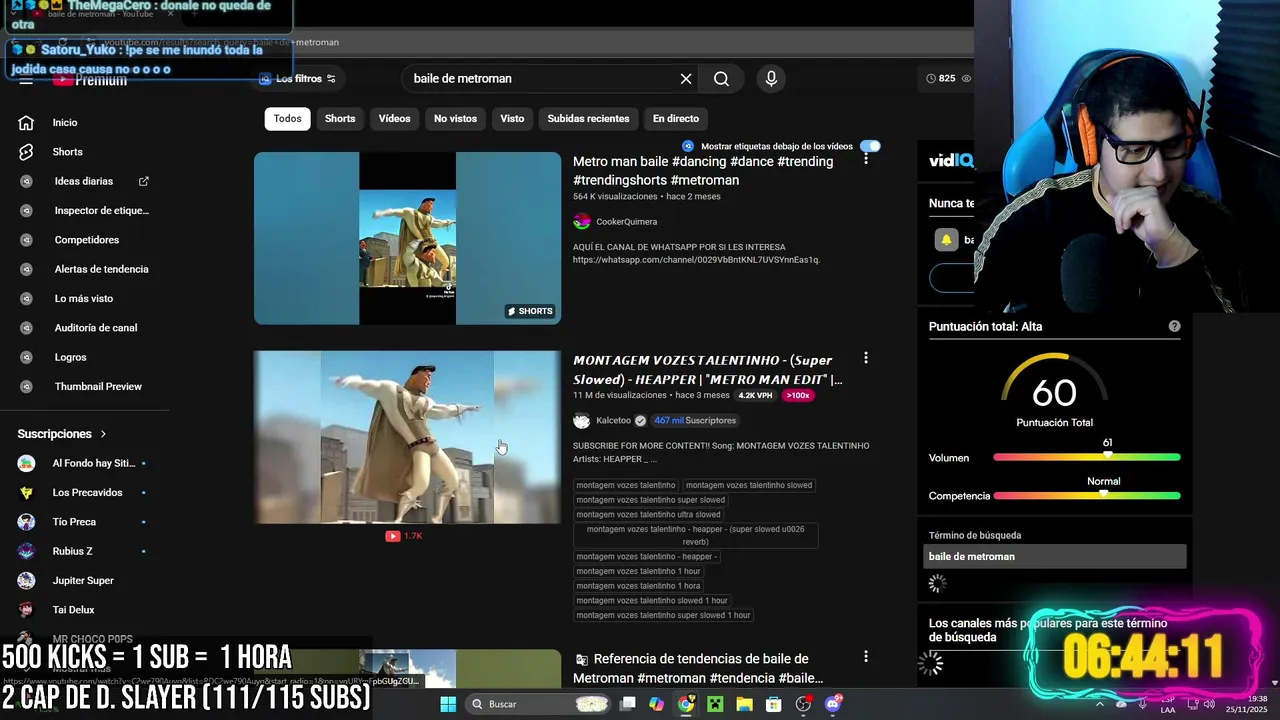Open Windows Start menu
The height and width of the screenshot is (720, 1280).
coord(448,704)
